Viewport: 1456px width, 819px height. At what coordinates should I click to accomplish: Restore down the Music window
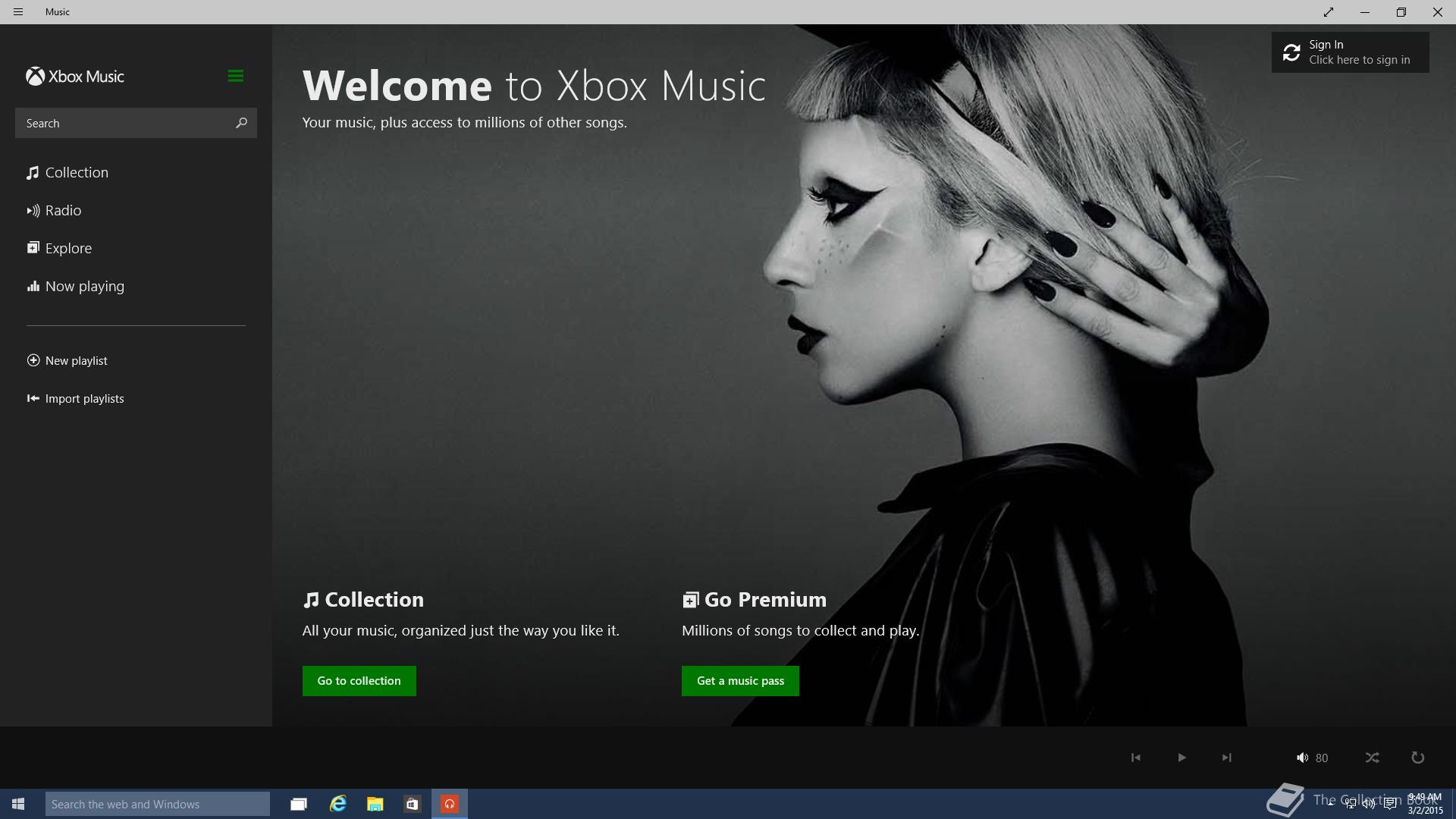pos(1401,12)
